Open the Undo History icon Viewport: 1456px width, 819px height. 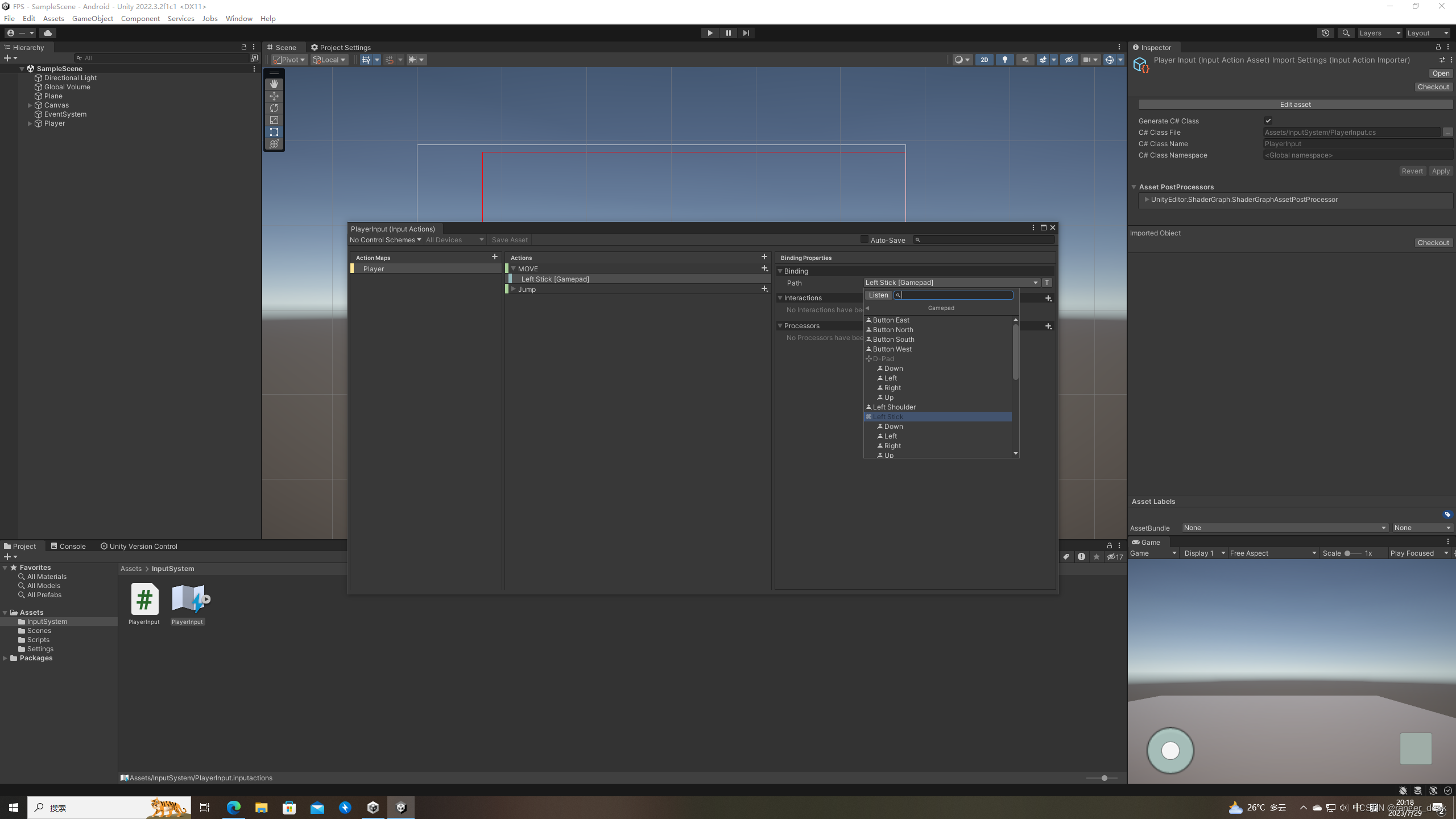click(x=1325, y=33)
